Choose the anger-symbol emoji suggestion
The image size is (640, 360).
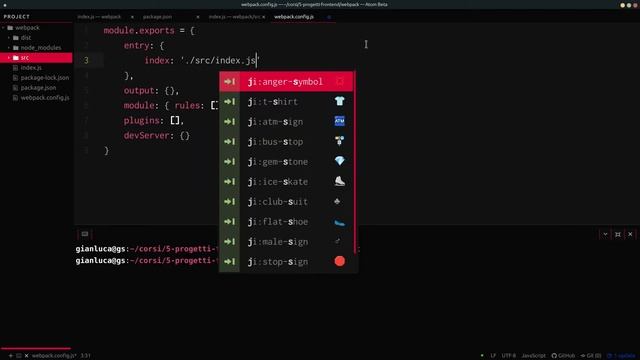click(286, 82)
